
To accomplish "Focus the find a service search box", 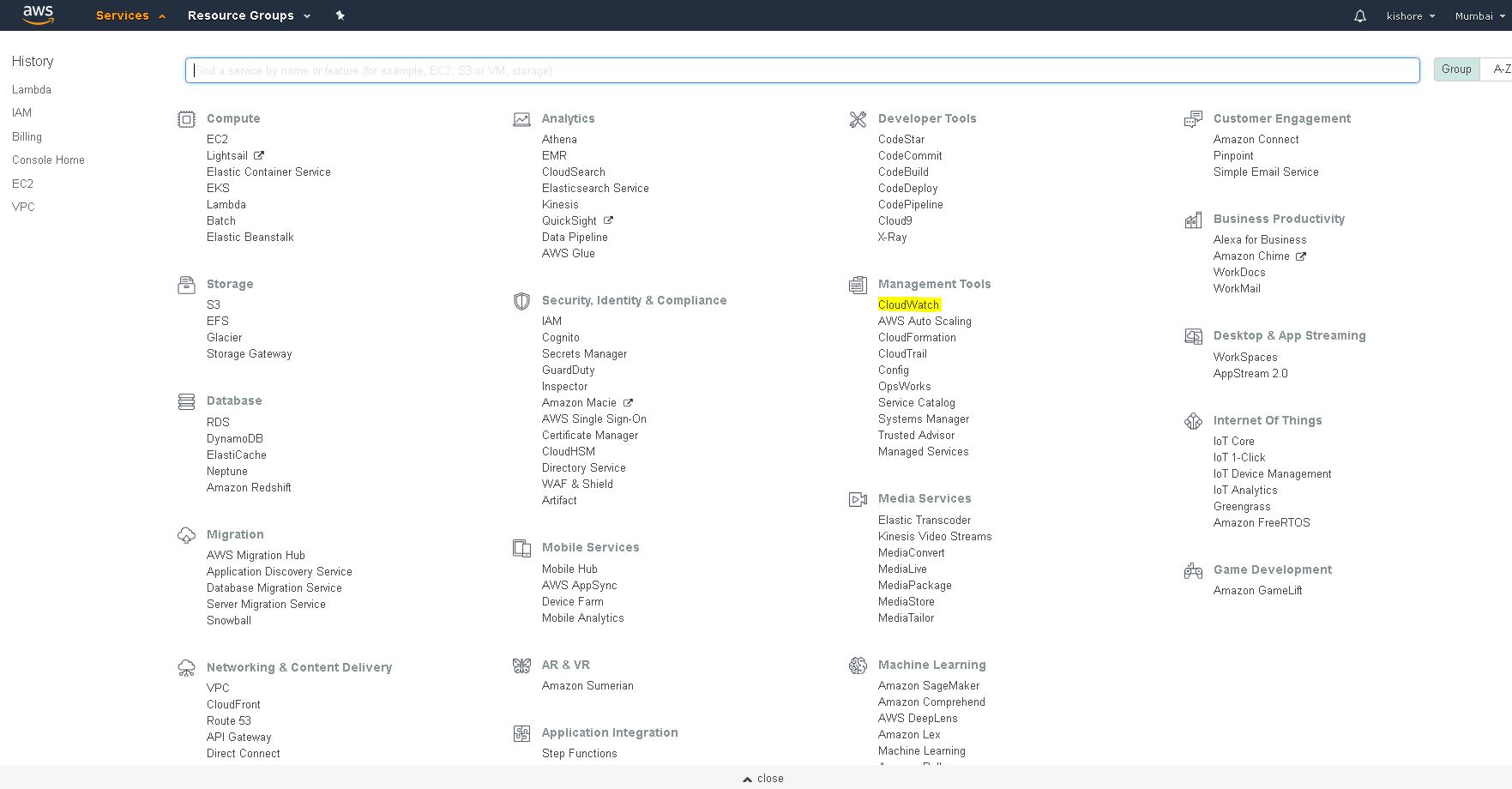I will [802, 70].
